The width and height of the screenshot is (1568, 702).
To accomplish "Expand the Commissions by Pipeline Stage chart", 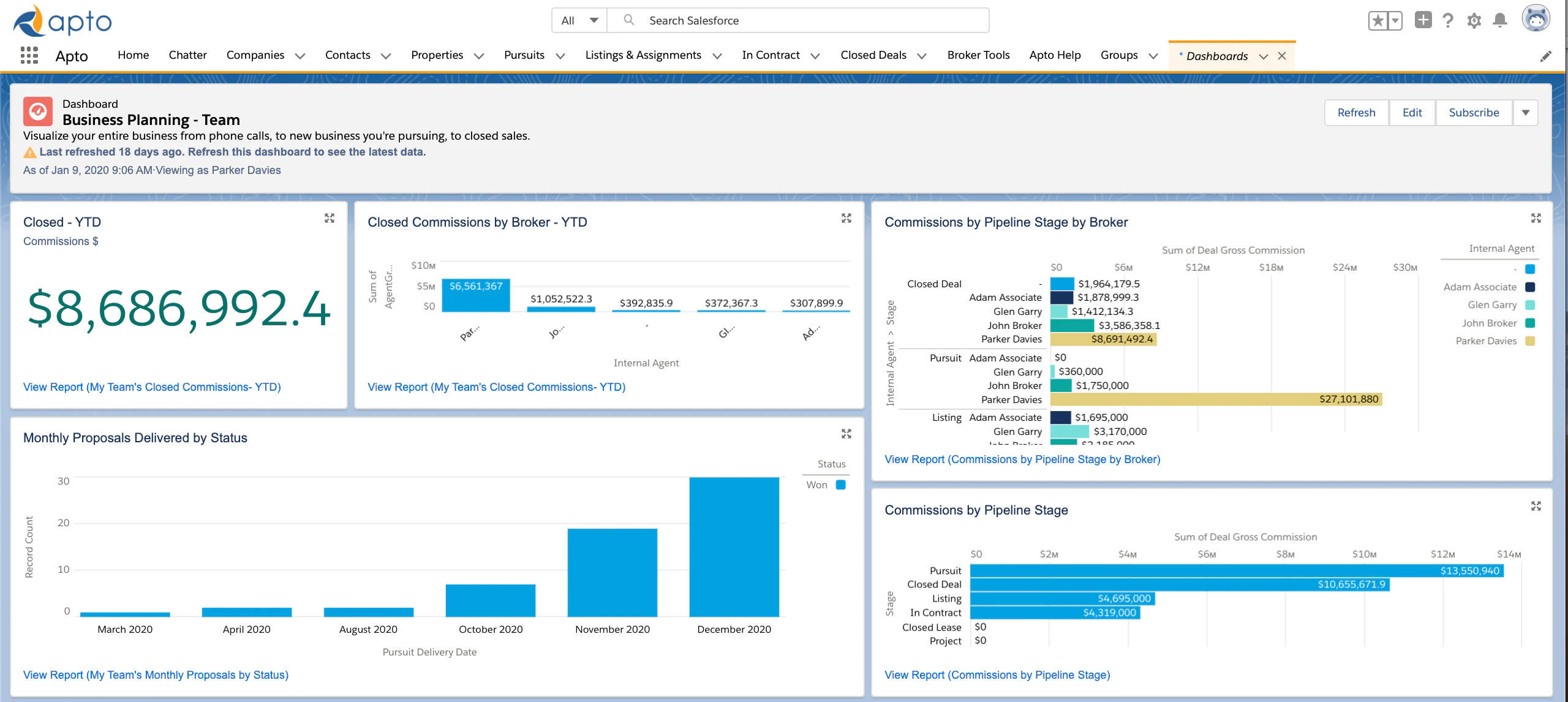I will (1536, 506).
